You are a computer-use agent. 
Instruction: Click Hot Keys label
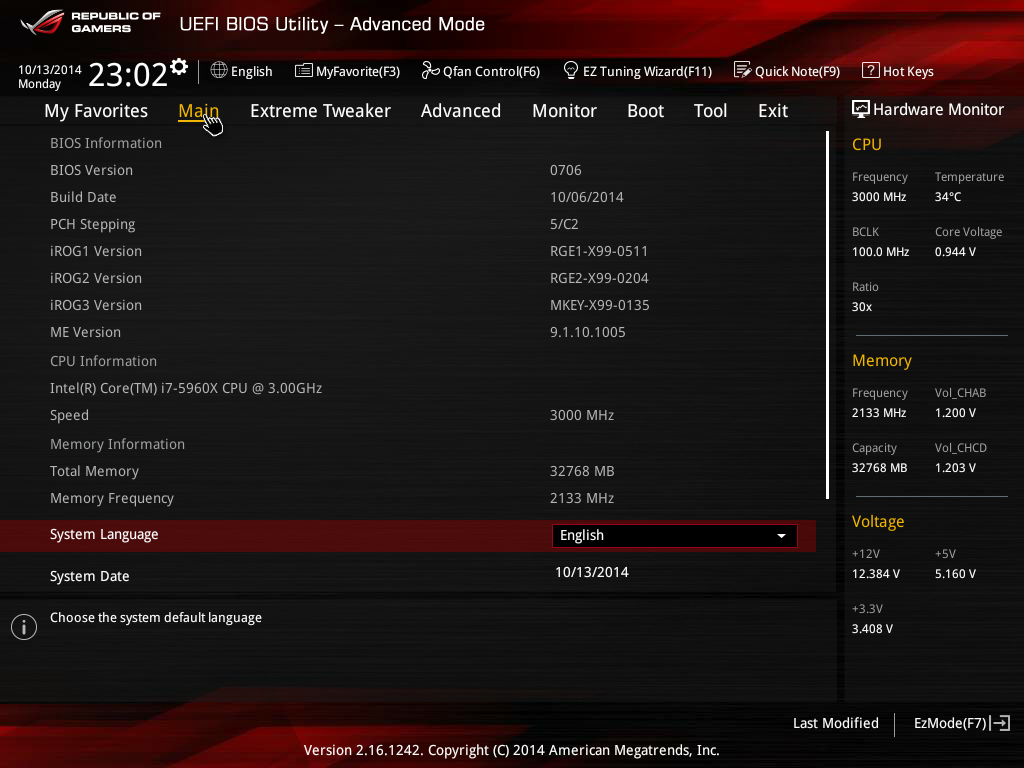click(908, 71)
